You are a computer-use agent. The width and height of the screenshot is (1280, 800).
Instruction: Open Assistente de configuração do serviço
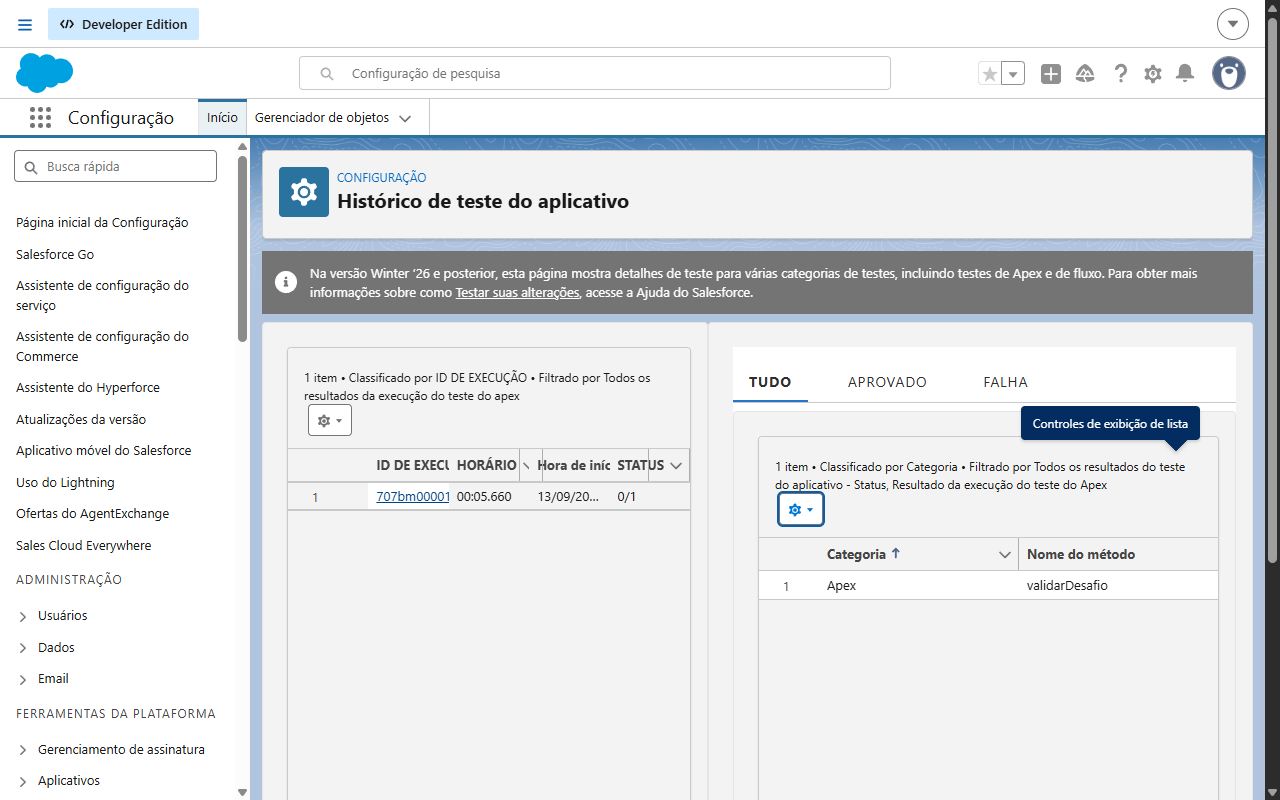click(x=102, y=295)
